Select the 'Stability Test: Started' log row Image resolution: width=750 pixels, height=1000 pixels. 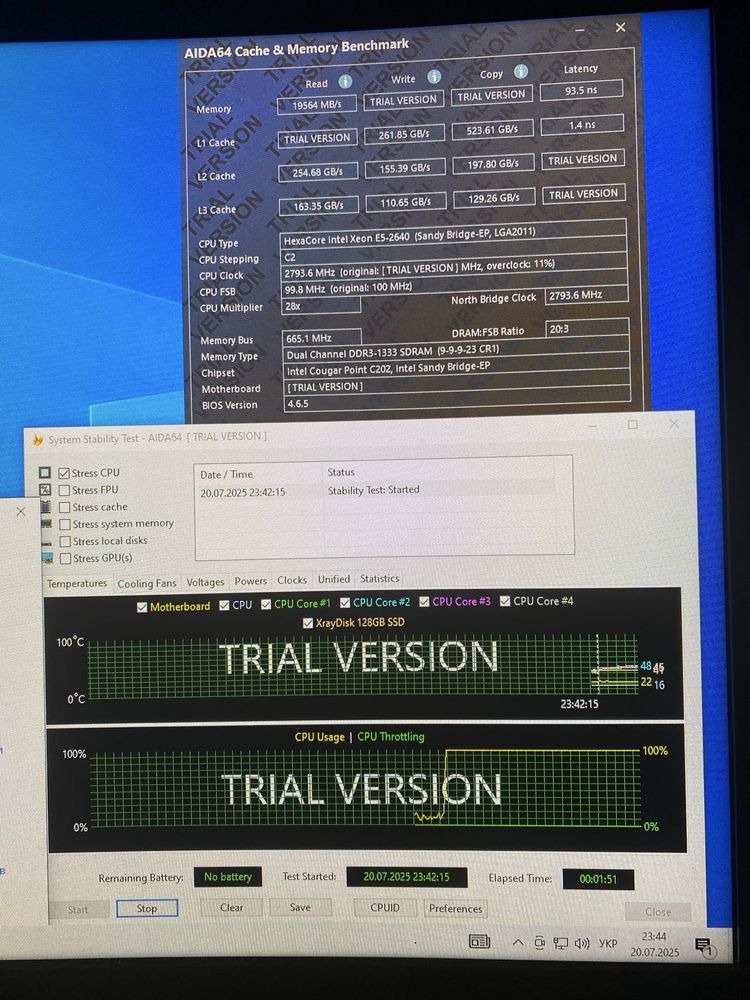tap(376, 491)
